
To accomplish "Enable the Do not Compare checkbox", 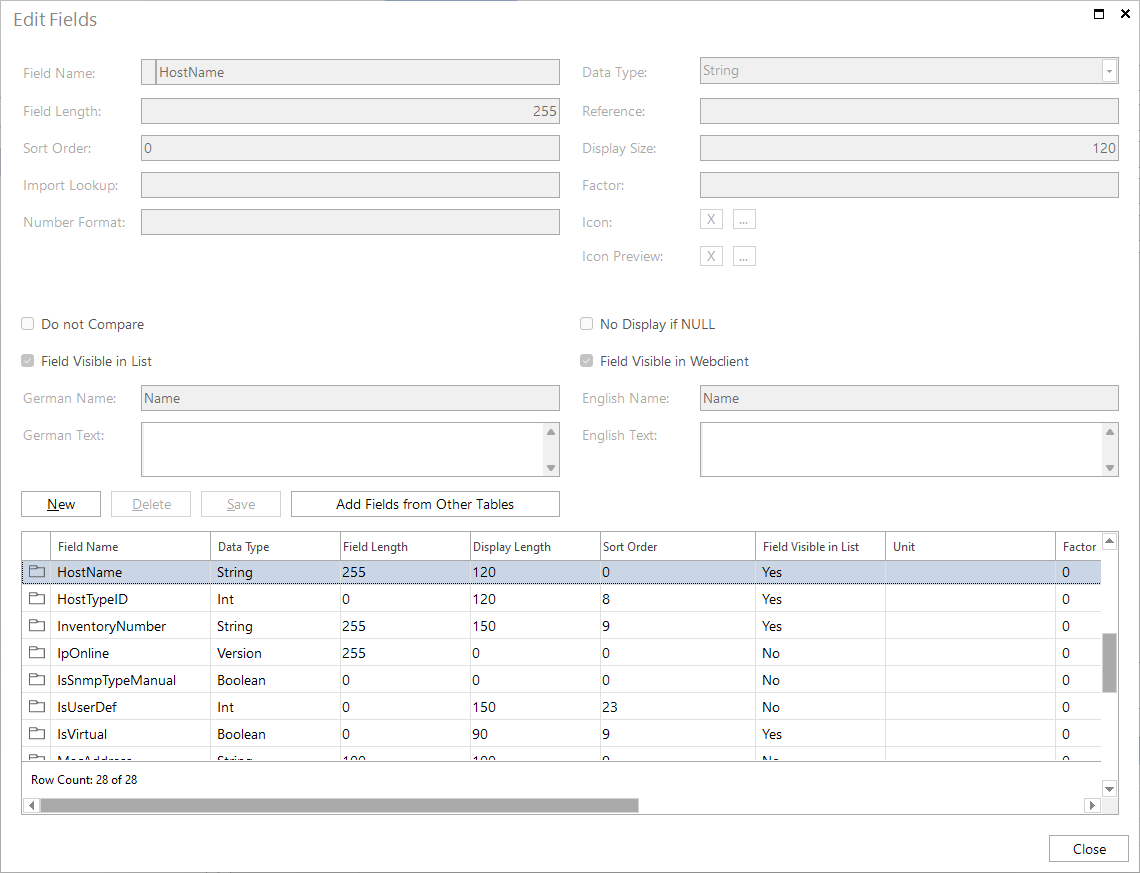I will pos(27,324).
